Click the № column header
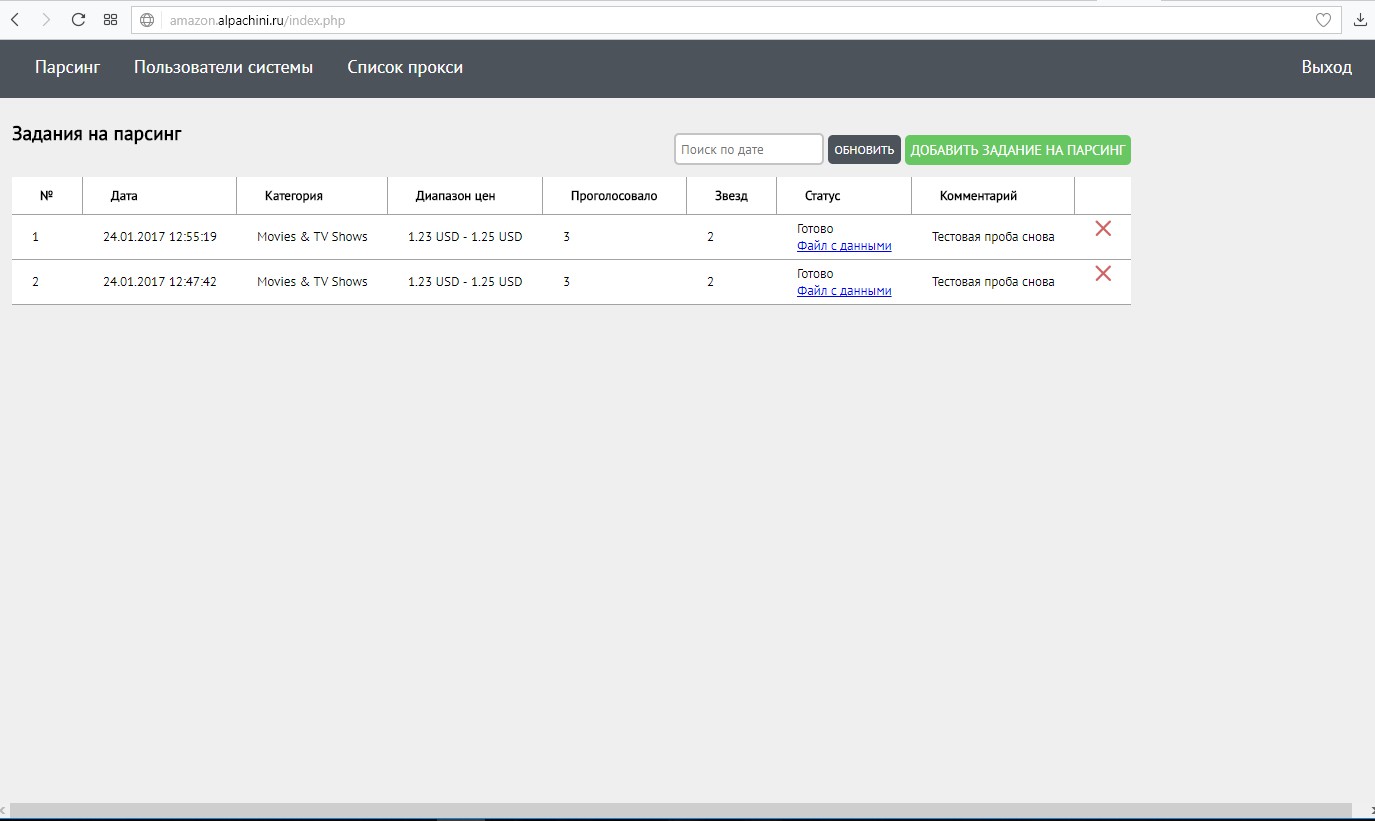Screen dimensions: 1375x821 click(46, 196)
